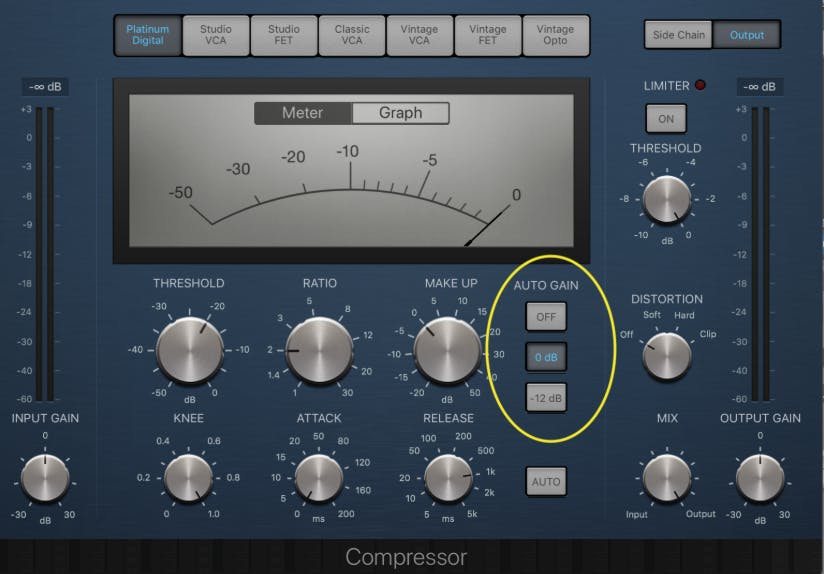Switch to the Output view
This screenshot has width=824, height=574.
click(746, 35)
